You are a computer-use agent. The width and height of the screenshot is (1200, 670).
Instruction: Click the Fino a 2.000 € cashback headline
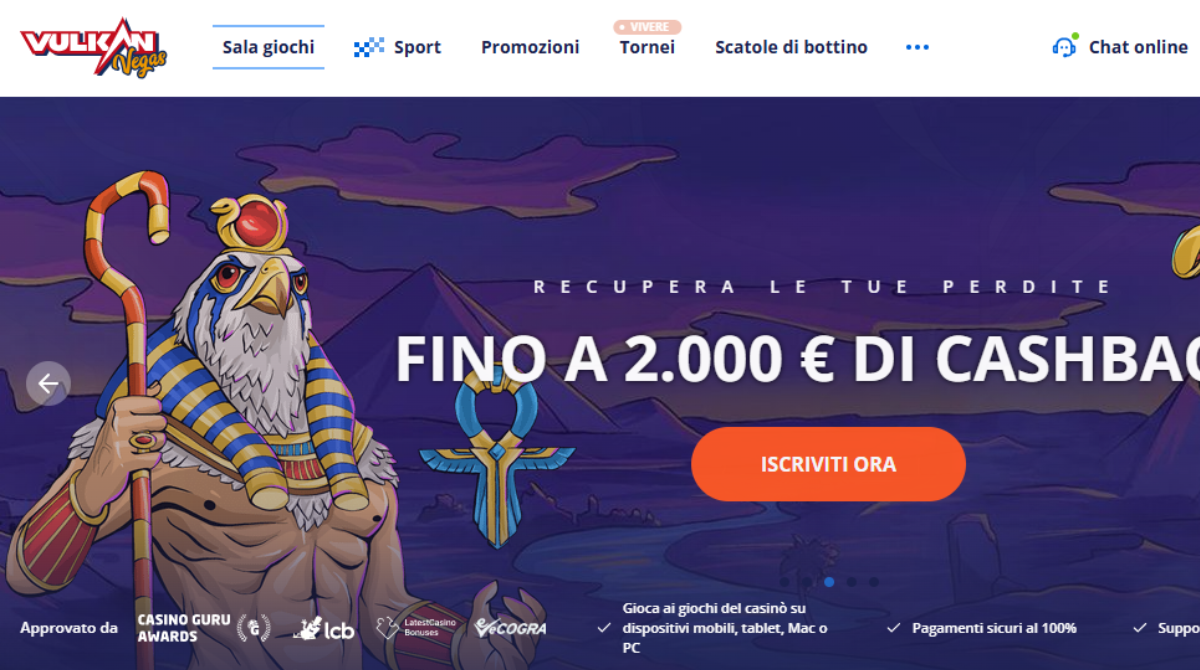point(797,358)
